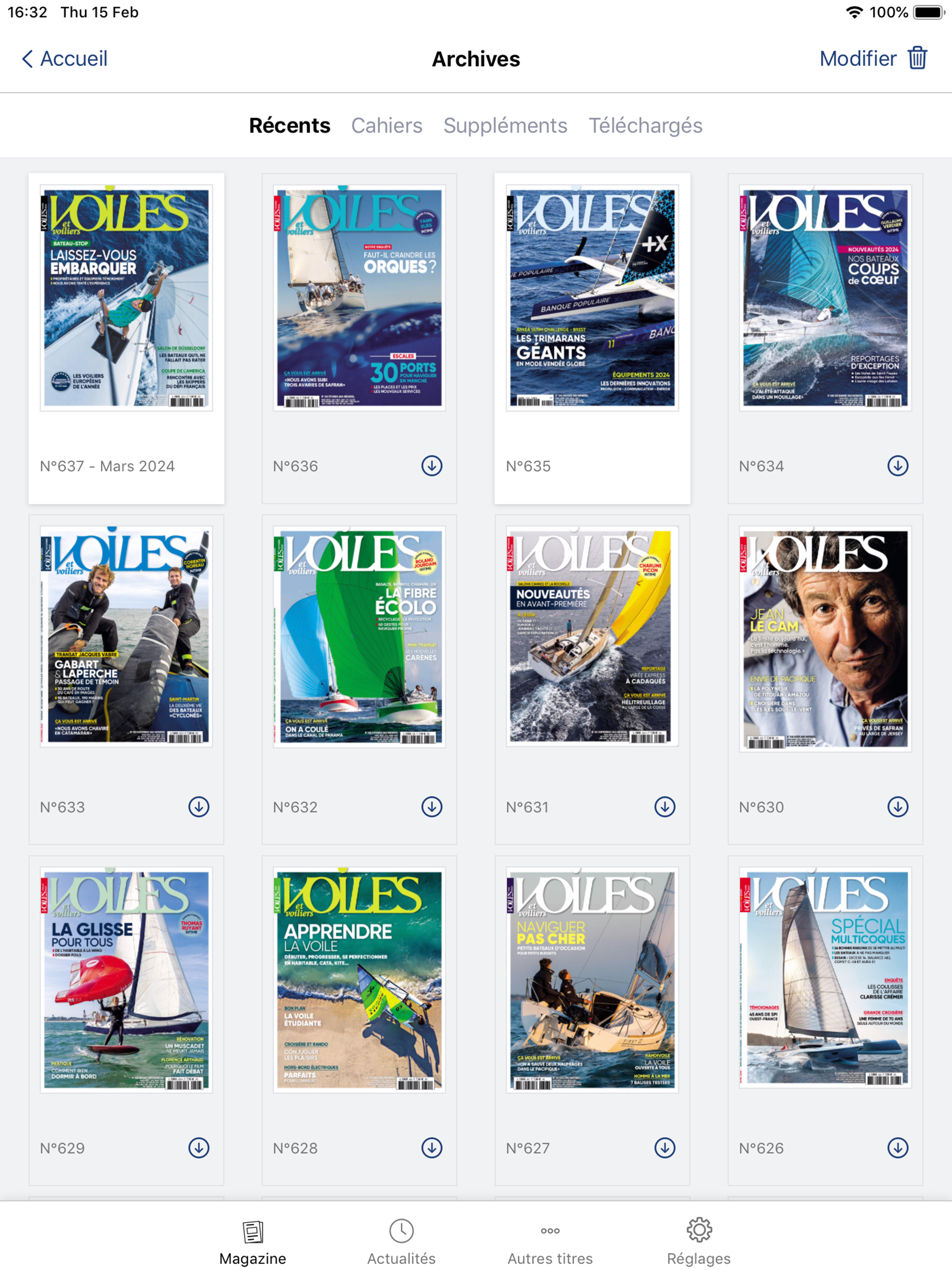Open the Actualités section
This screenshot has height=1270, width=952.
(x=401, y=1241)
